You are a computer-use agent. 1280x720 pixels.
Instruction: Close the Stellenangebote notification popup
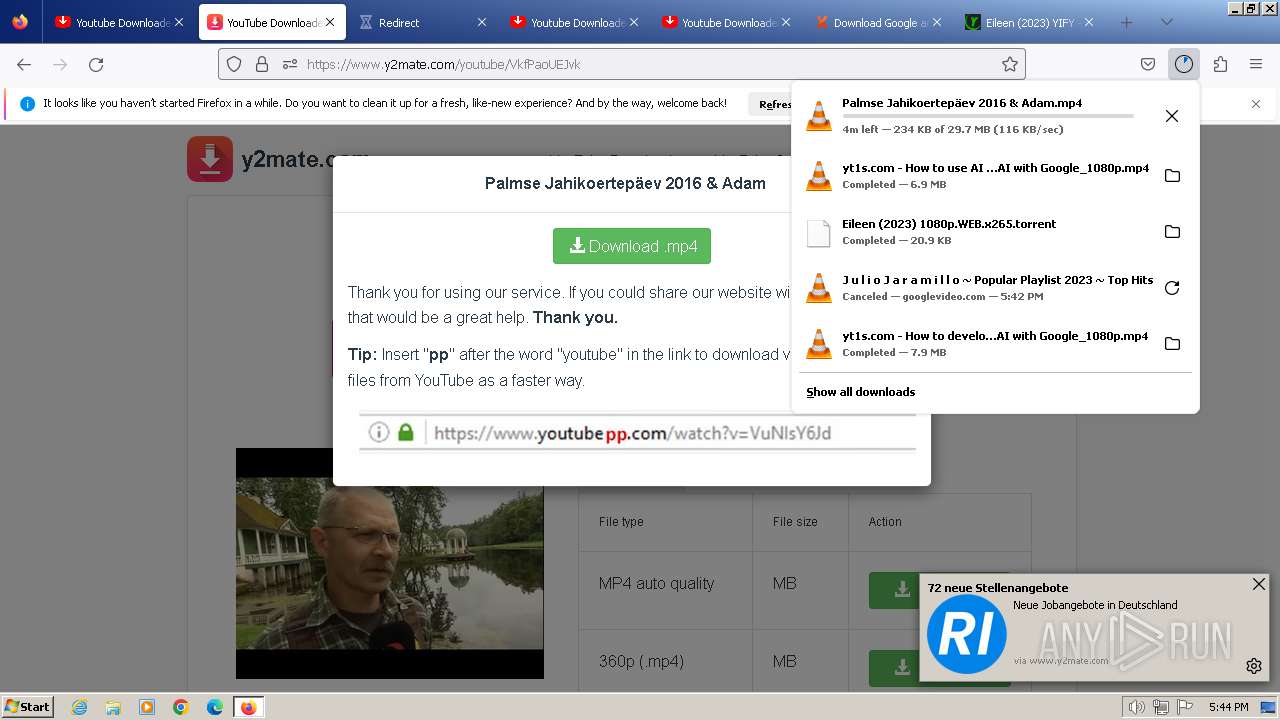point(1259,584)
